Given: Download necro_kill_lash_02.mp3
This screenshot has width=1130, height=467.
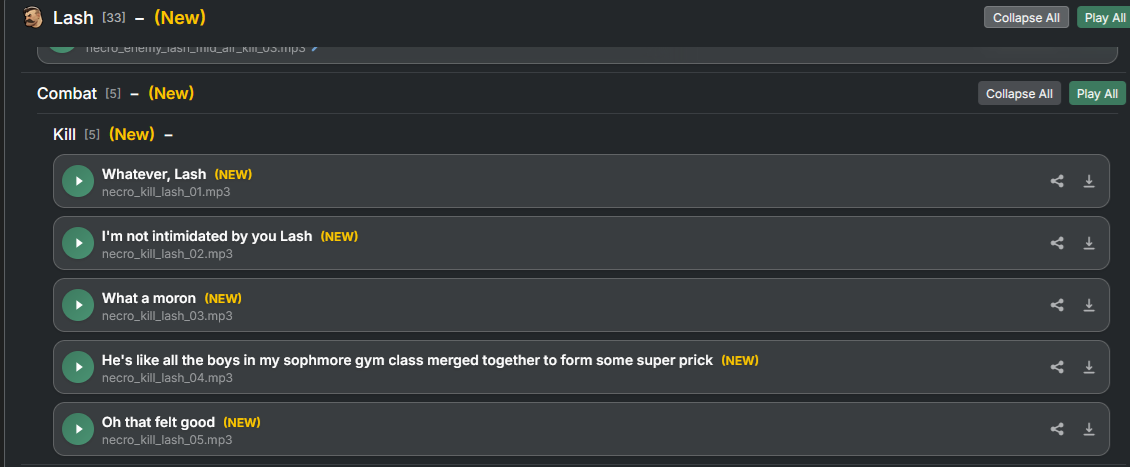Looking at the screenshot, I should [x=1089, y=243].
